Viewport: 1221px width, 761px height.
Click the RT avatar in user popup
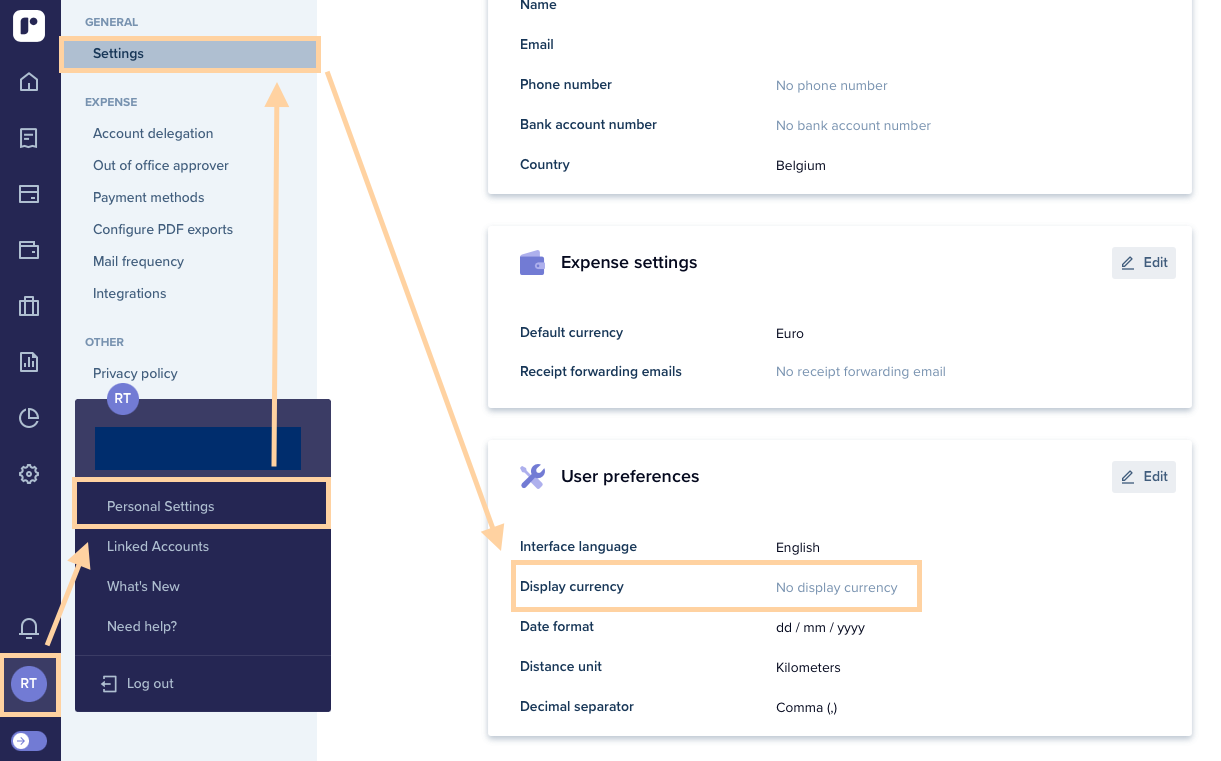(x=122, y=398)
